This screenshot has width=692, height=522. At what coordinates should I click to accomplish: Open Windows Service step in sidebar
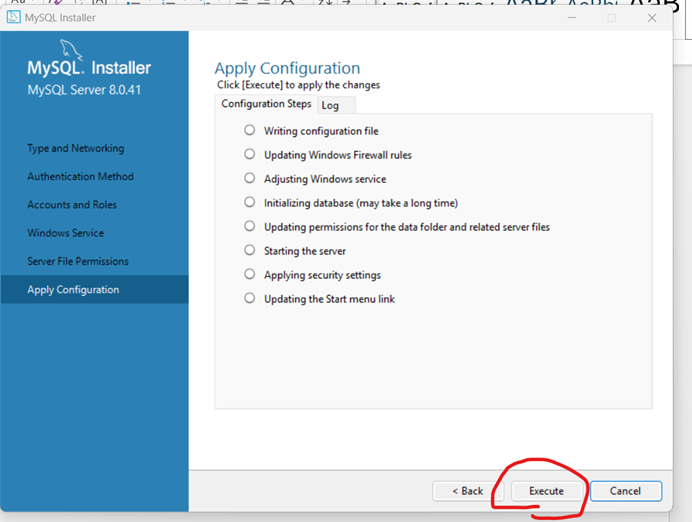click(x=65, y=233)
